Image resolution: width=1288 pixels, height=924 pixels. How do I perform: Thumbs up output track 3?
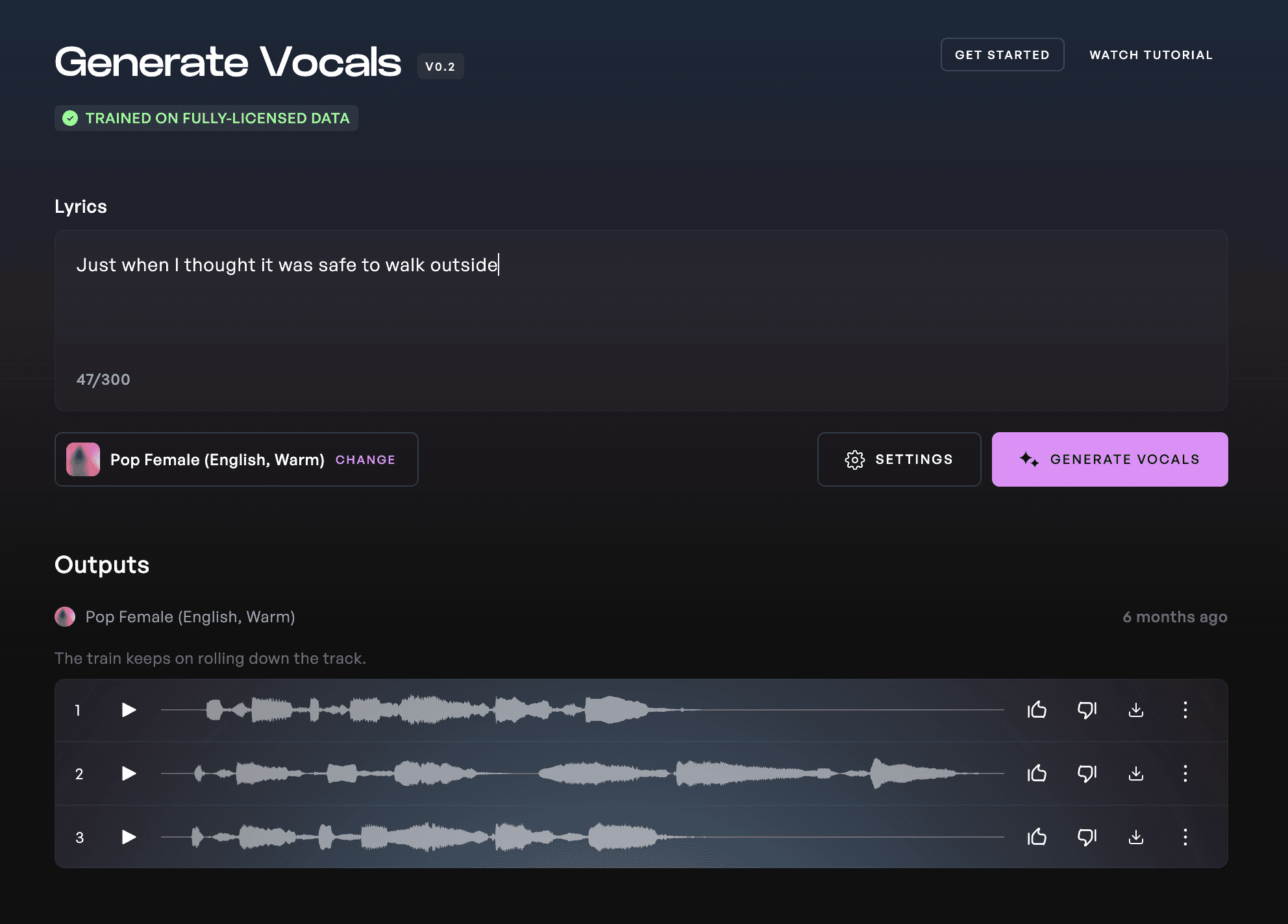click(x=1037, y=837)
